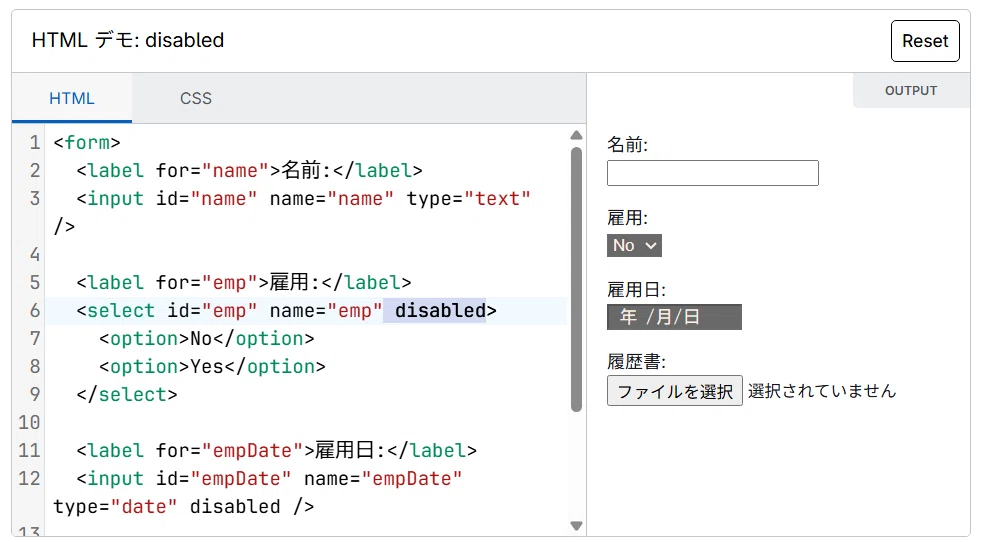This screenshot has height=542, width=983.
Task: Click the code editor vertical scrollbar thumb
Action: tap(577, 279)
